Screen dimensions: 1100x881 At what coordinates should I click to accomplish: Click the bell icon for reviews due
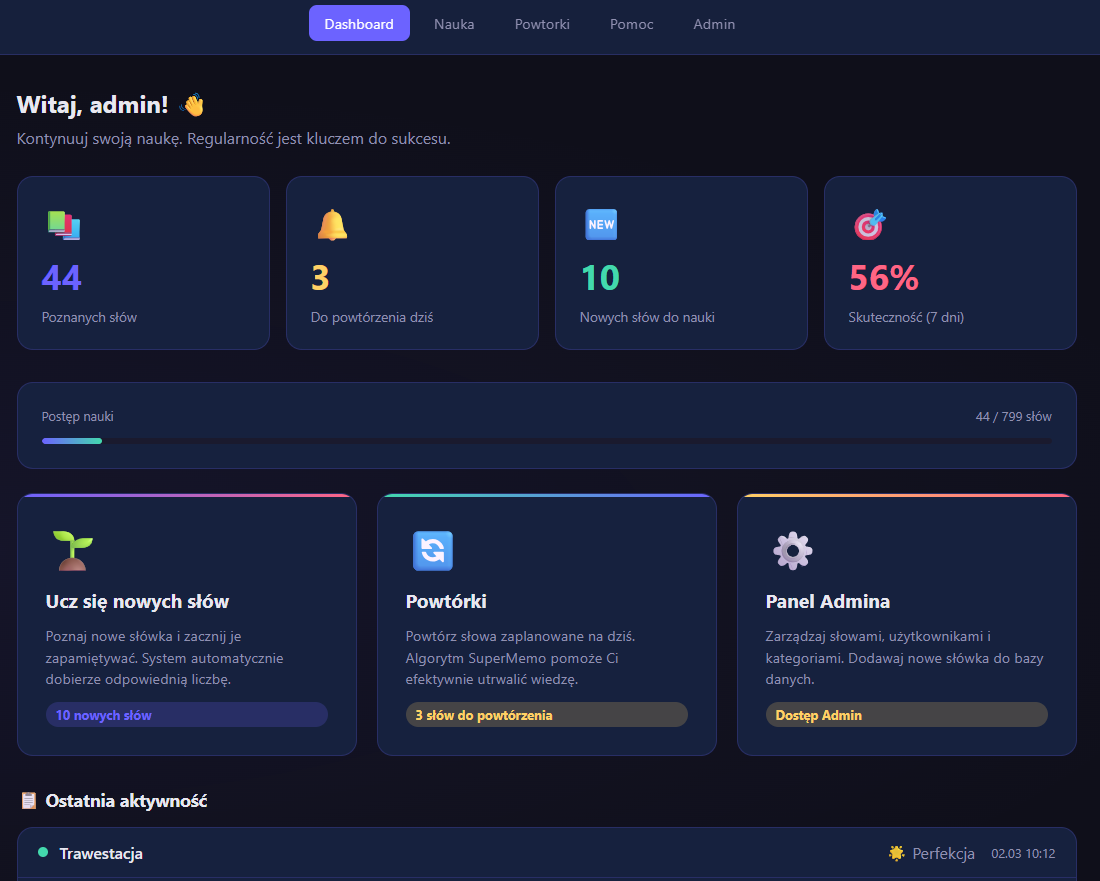pos(333,225)
